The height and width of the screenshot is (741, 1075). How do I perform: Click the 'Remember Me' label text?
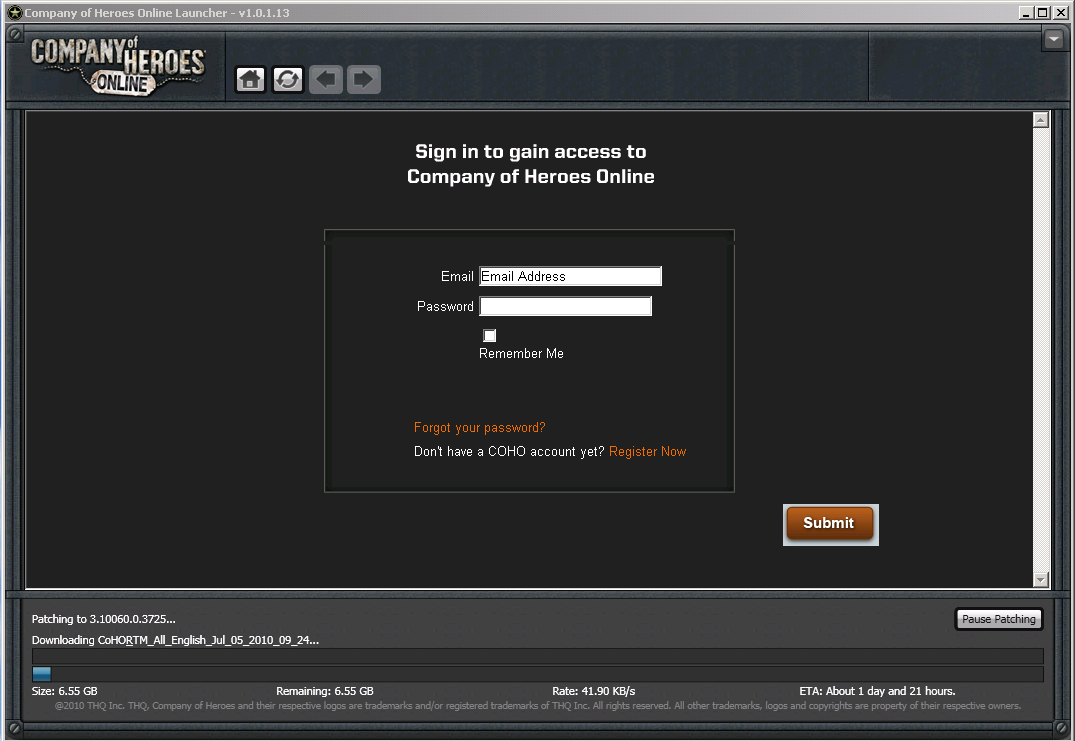pyautogui.click(x=521, y=354)
